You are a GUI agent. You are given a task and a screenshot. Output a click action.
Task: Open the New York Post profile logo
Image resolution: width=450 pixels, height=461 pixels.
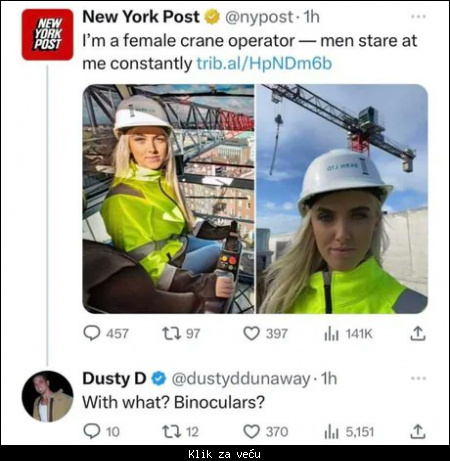coord(47,35)
